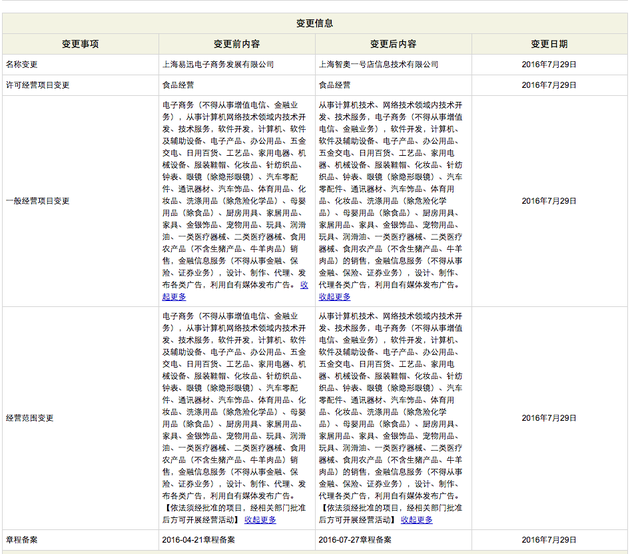Image resolution: width=630 pixels, height=554 pixels.
Task: Click the 2016-04-21章程备案 cell
Action: click(198, 540)
